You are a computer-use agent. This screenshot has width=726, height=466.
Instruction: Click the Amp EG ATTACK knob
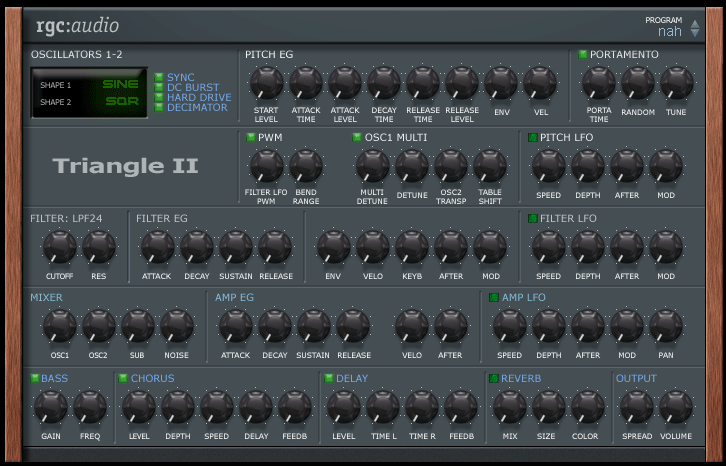click(x=236, y=326)
